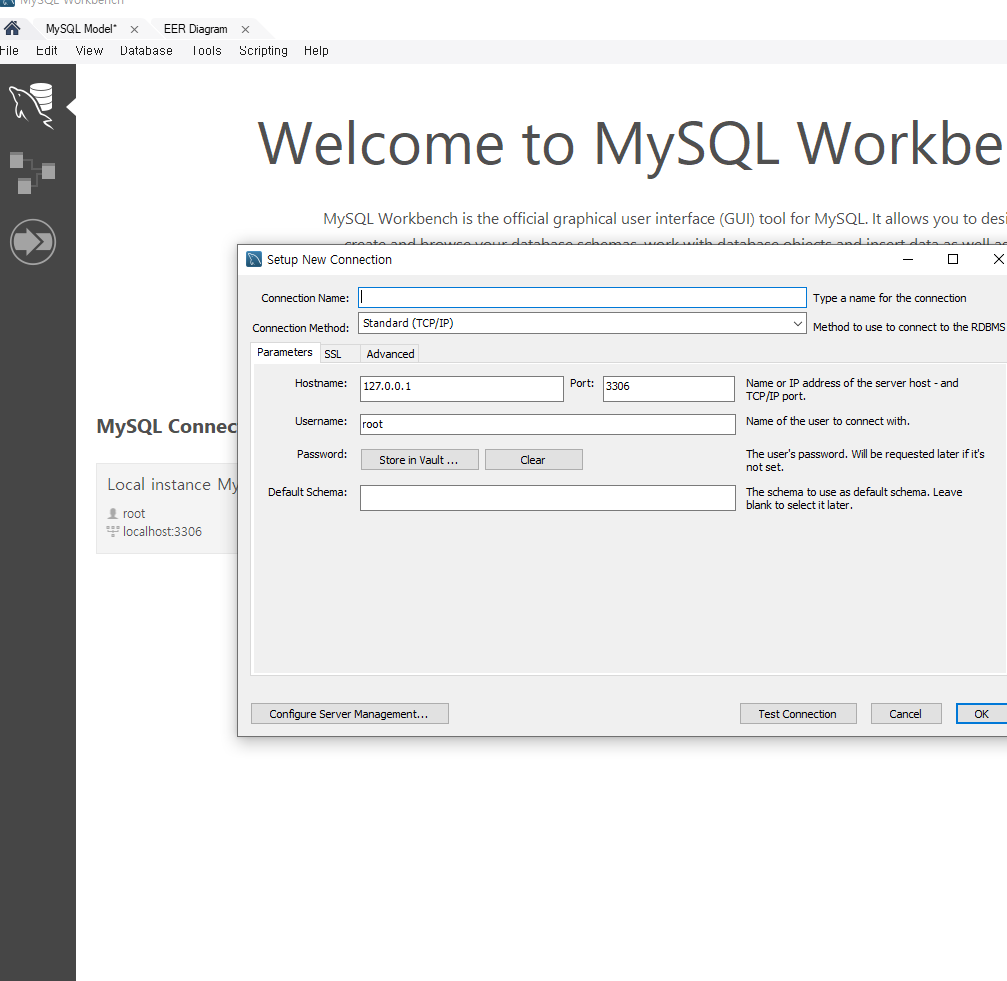Click the Username input field

[x=547, y=424]
